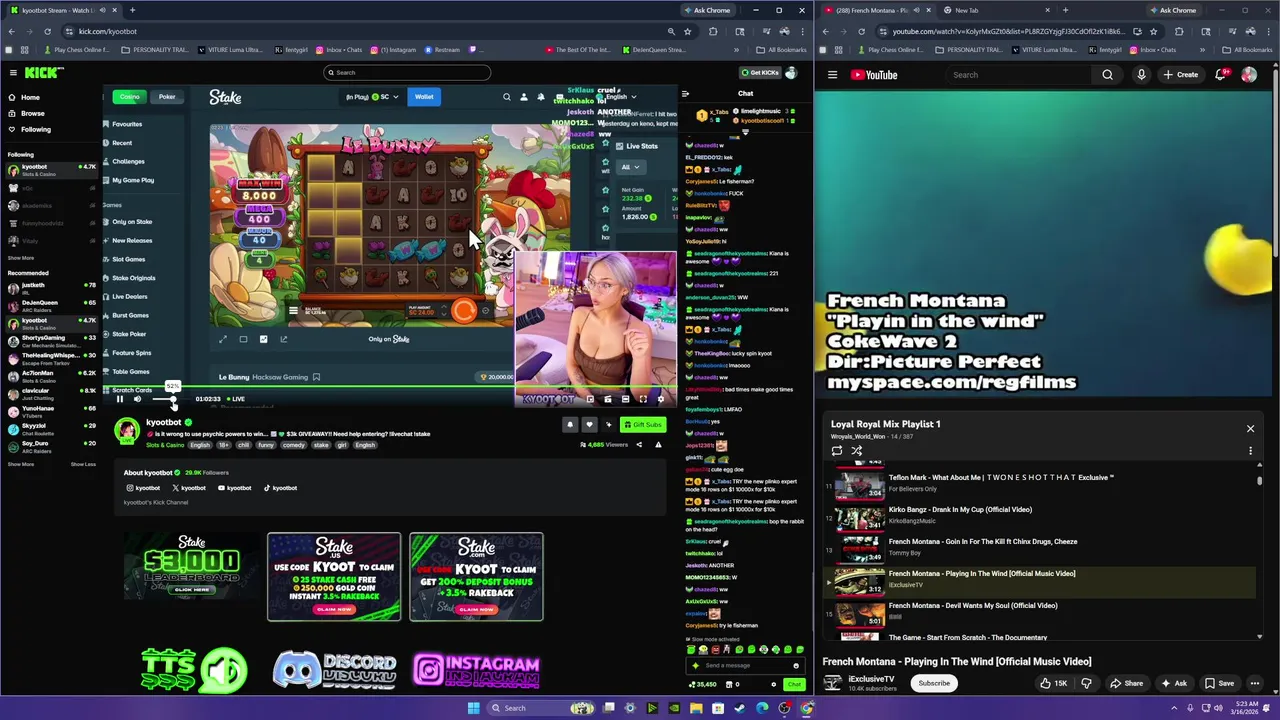Click the YouTube search box
This screenshot has width=1280, height=720.
tap(1019, 75)
